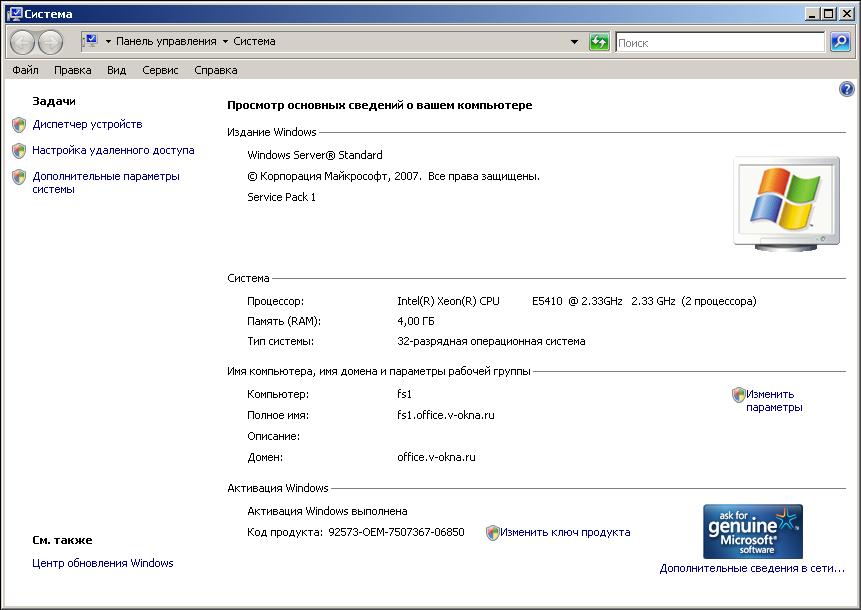Click the См. также sidebar heading

coord(62,540)
